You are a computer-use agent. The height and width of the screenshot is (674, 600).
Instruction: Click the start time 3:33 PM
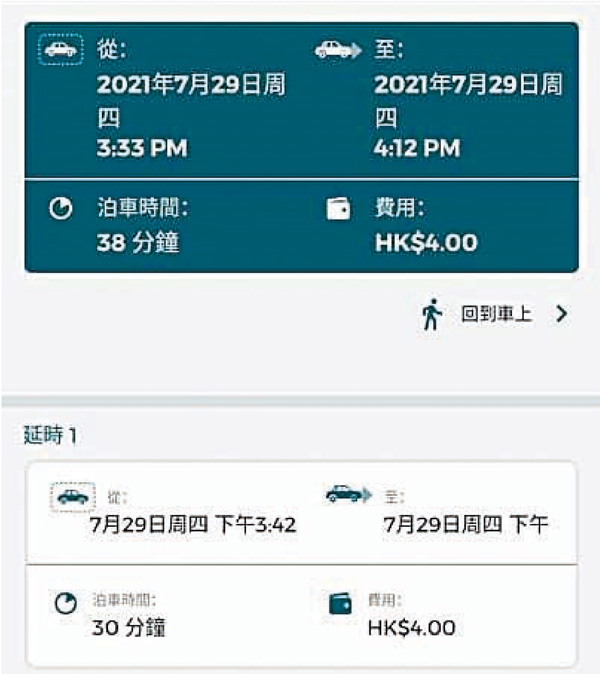pos(142,148)
